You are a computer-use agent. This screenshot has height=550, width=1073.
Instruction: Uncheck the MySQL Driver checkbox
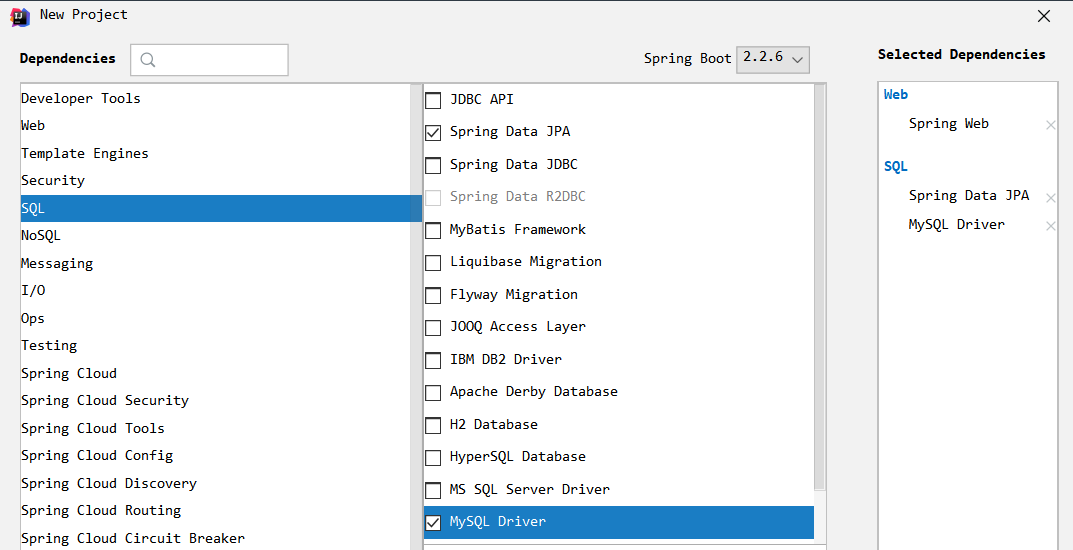(433, 523)
